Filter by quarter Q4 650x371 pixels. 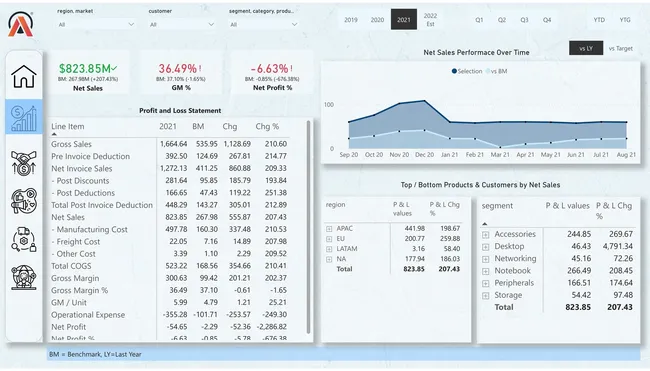(x=547, y=19)
